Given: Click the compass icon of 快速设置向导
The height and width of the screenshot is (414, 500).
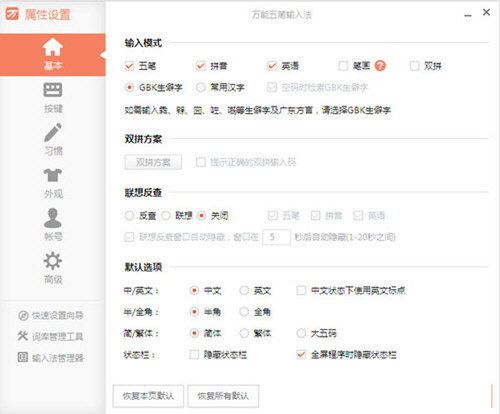Looking at the screenshot, I should click(x=23, y=315).
